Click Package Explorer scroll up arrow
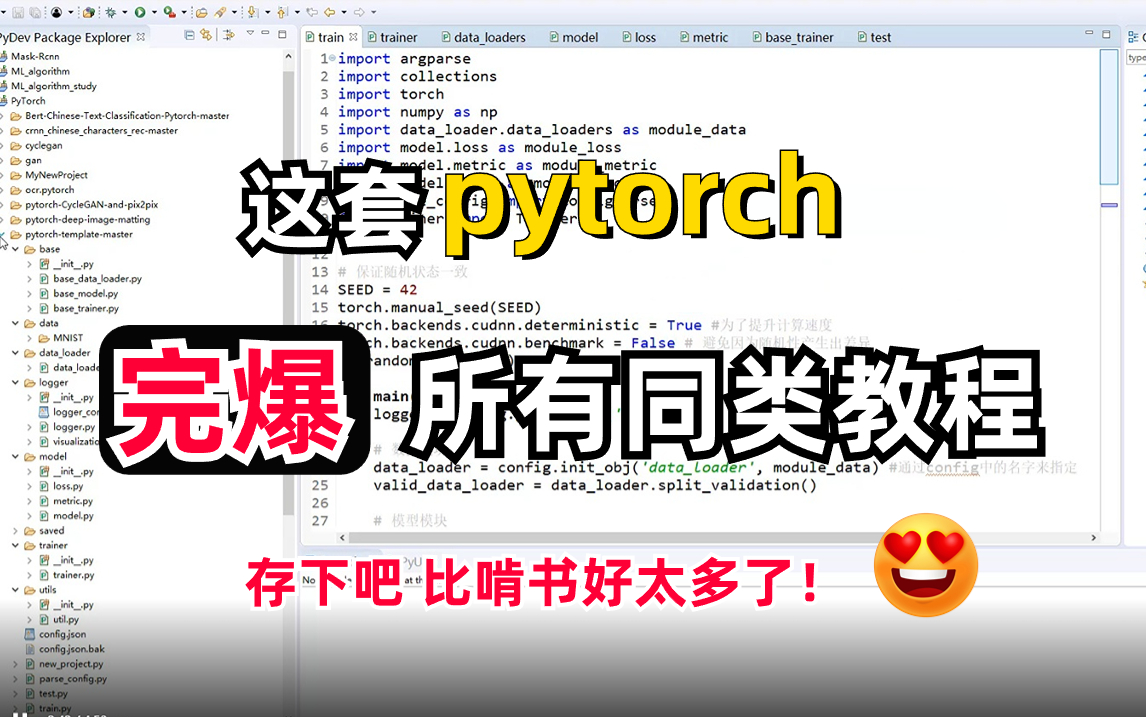1146x717 pixels. 288,56
